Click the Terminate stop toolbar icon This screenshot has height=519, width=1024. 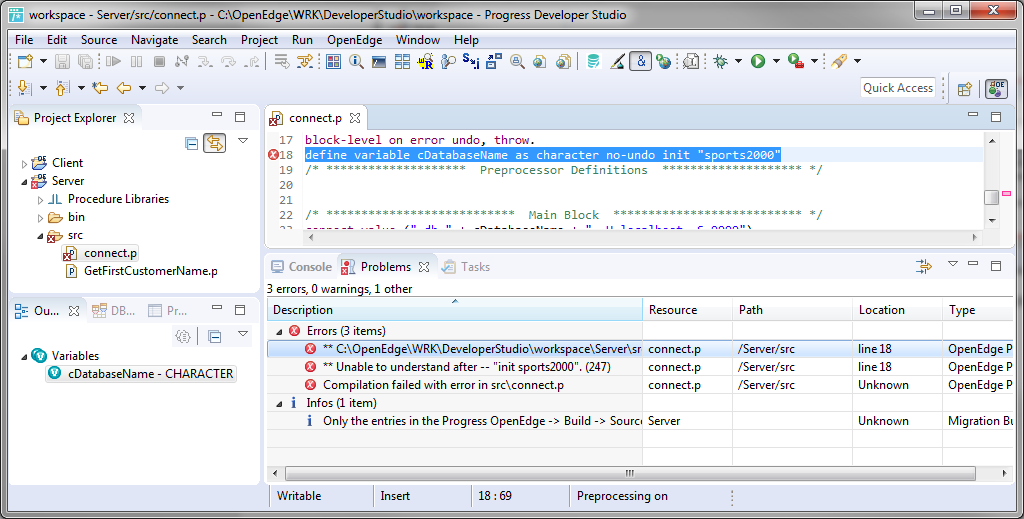159,61
